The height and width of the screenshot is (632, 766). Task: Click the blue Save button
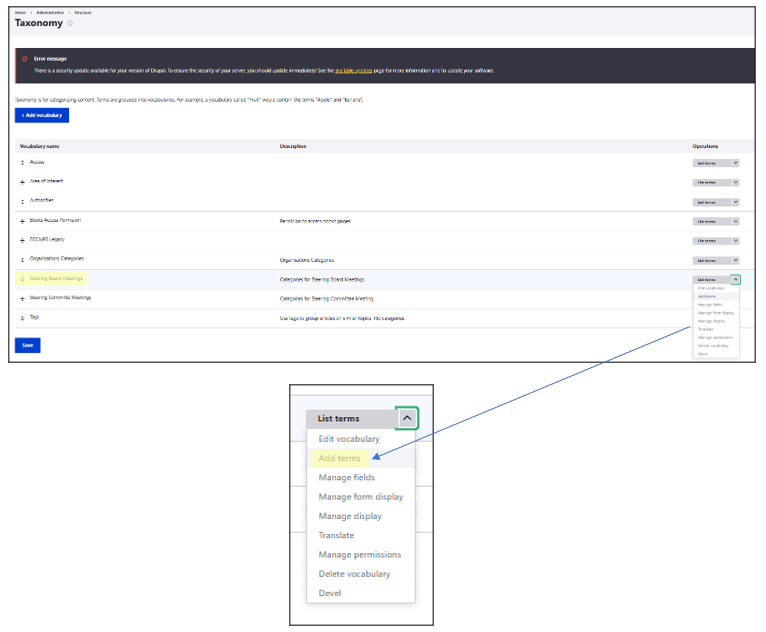[27, 345]
